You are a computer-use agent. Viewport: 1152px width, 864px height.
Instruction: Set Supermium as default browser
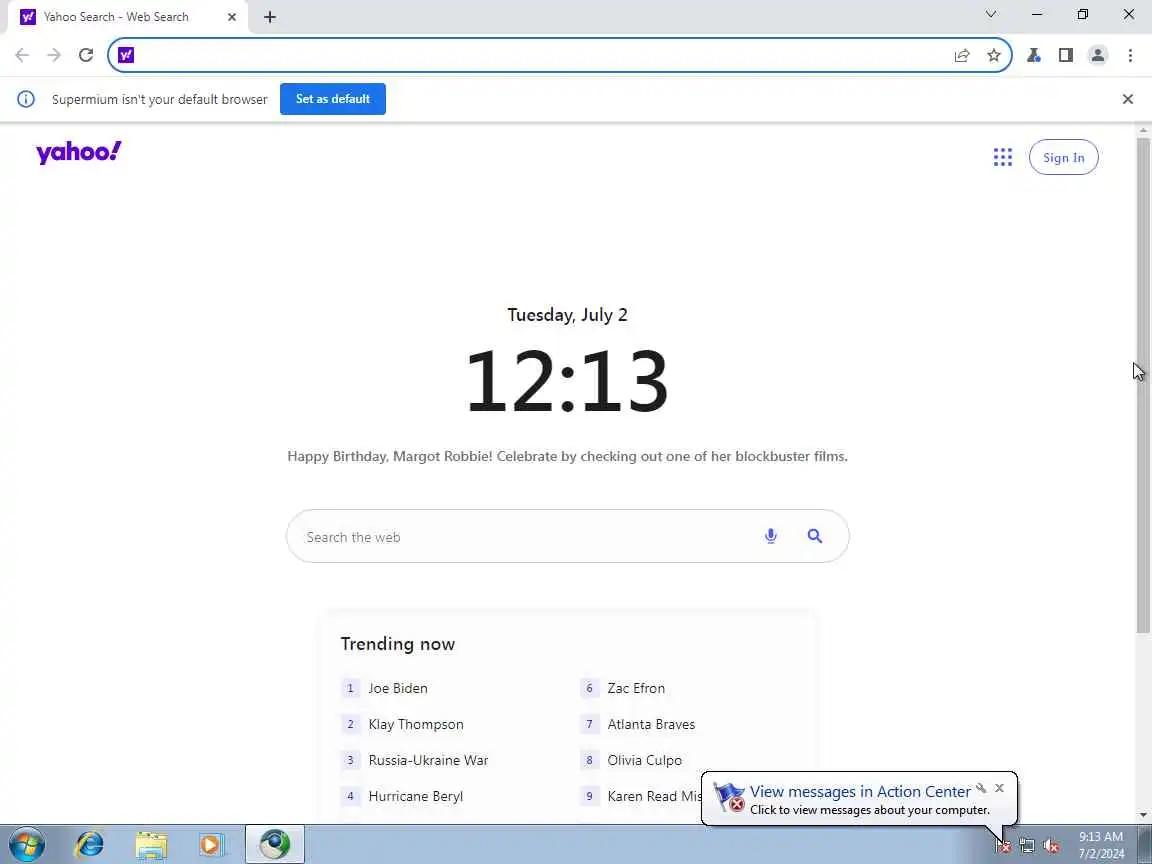pos(333,99)
